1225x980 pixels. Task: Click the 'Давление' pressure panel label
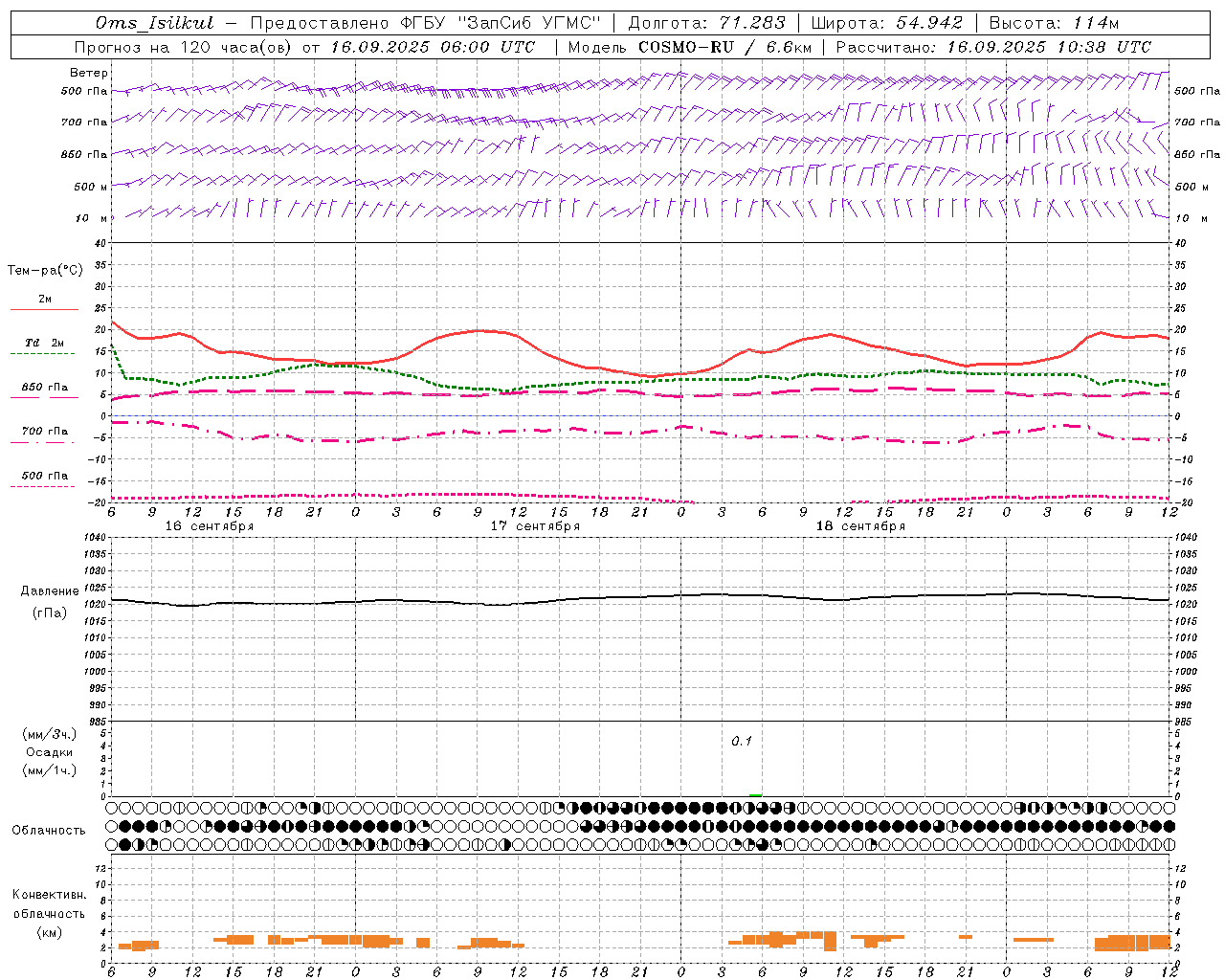click(48, 591)
